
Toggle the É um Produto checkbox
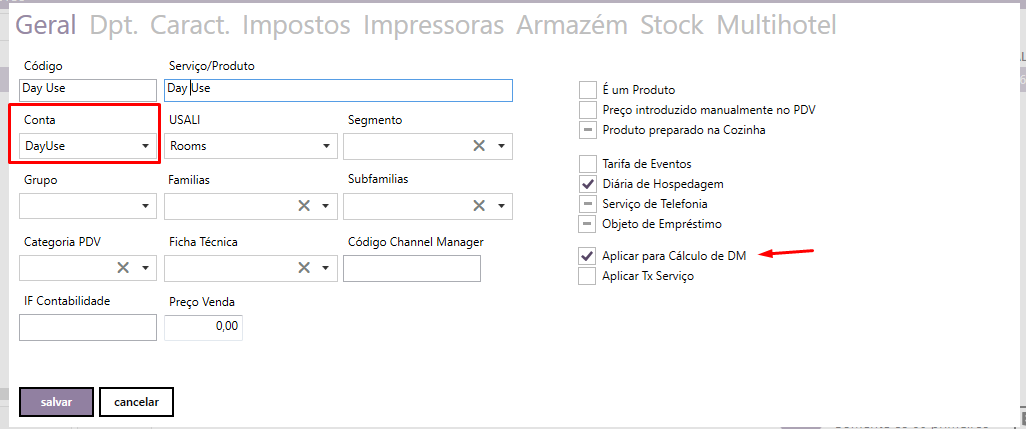[588, 90]
